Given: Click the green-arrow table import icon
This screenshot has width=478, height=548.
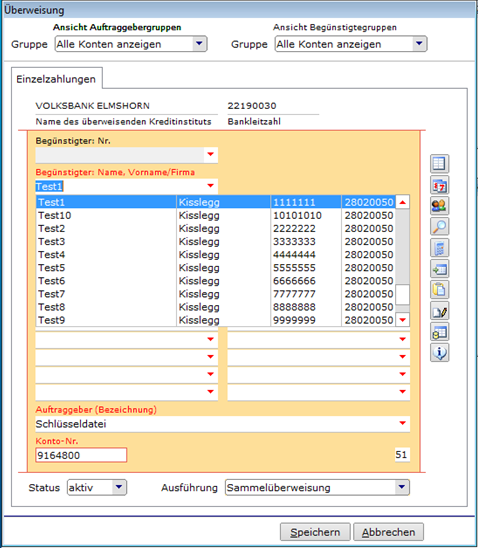Looking at the screenshot, I should tap(439, 268).
